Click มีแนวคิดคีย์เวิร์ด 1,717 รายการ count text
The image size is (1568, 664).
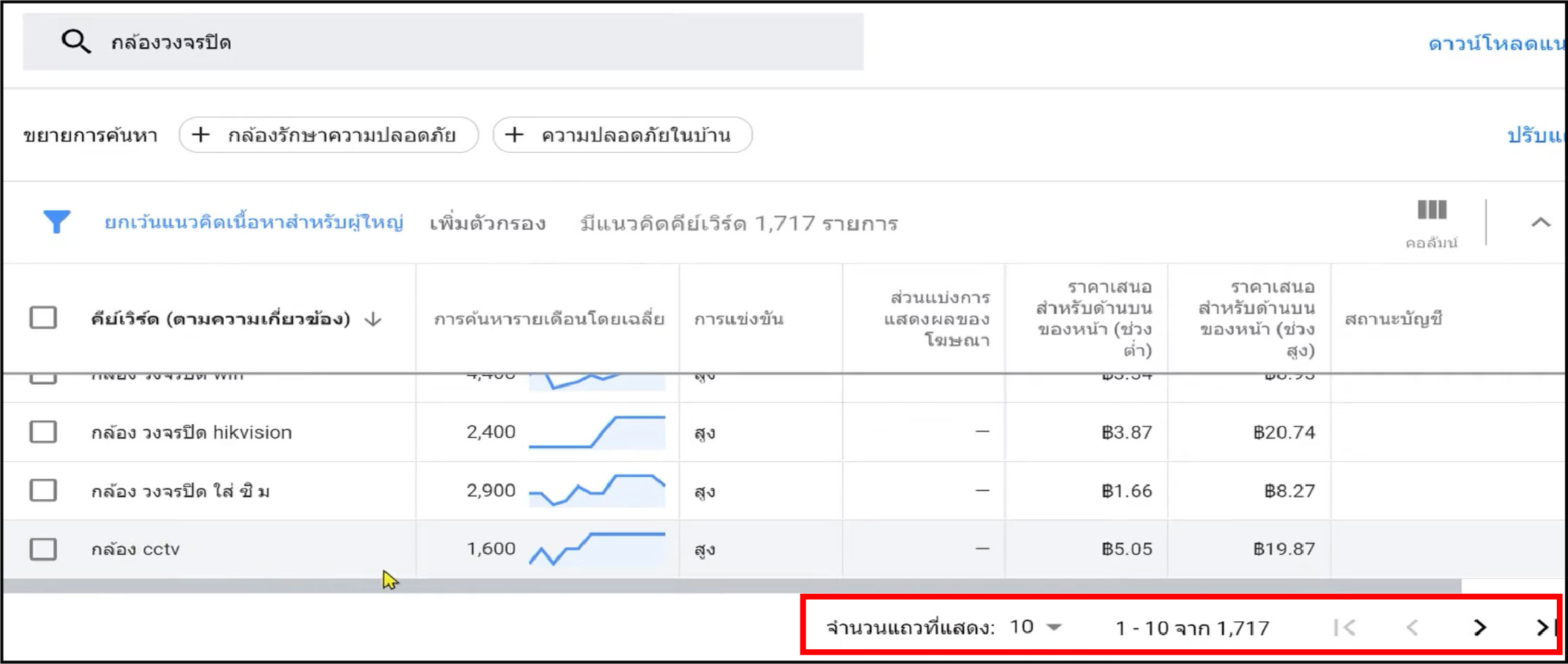click(x=739, y=224)
